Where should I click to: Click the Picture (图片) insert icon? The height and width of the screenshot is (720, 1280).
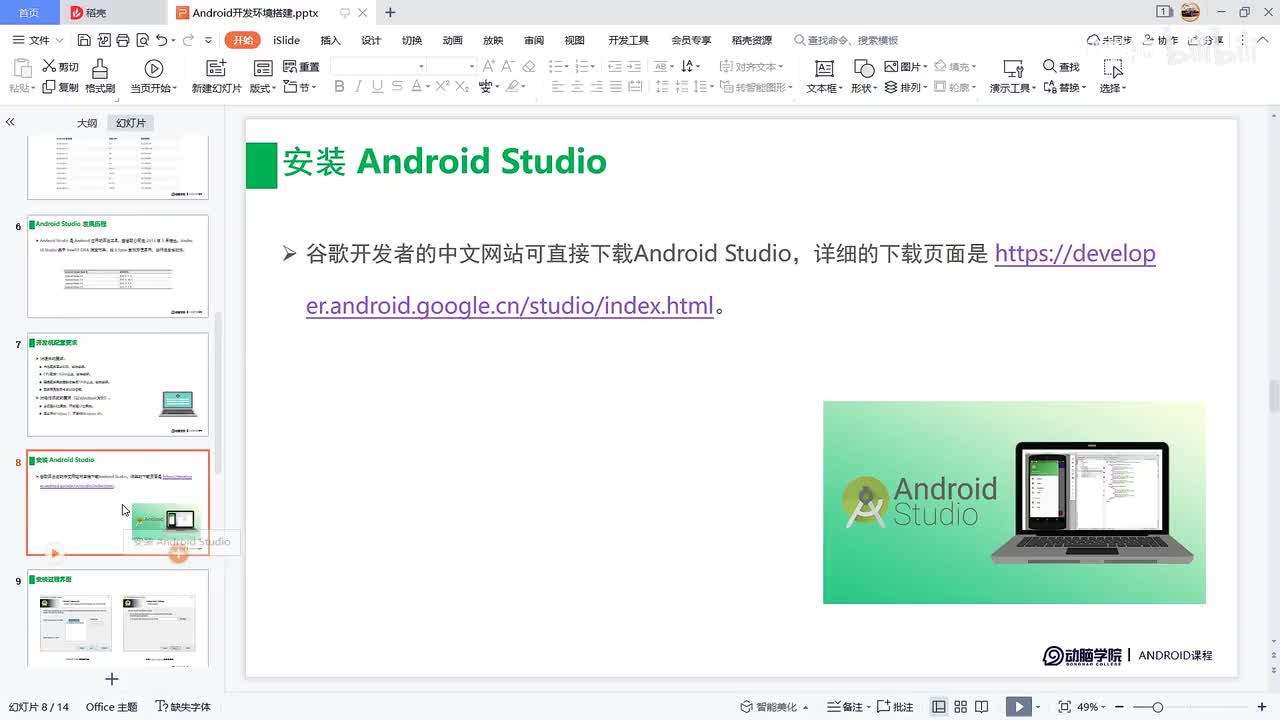(906, 67)
